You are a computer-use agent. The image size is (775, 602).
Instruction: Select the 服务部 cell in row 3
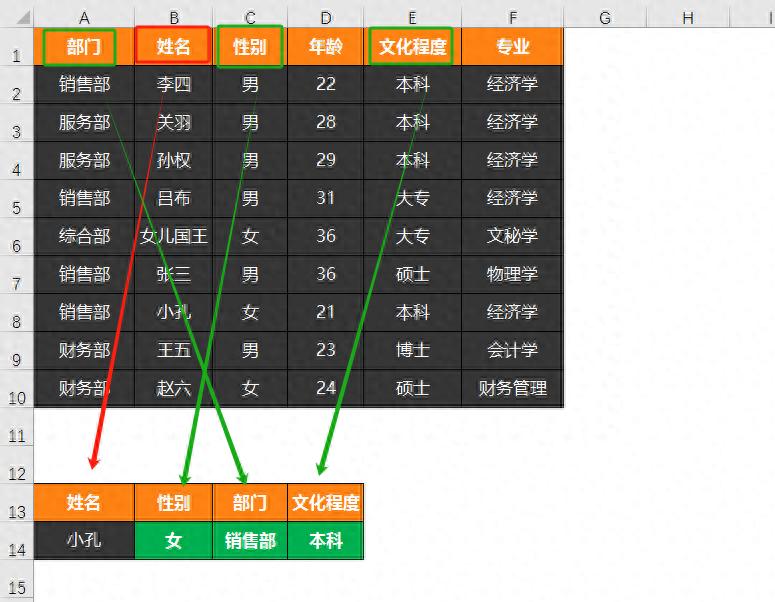(84, 123)
